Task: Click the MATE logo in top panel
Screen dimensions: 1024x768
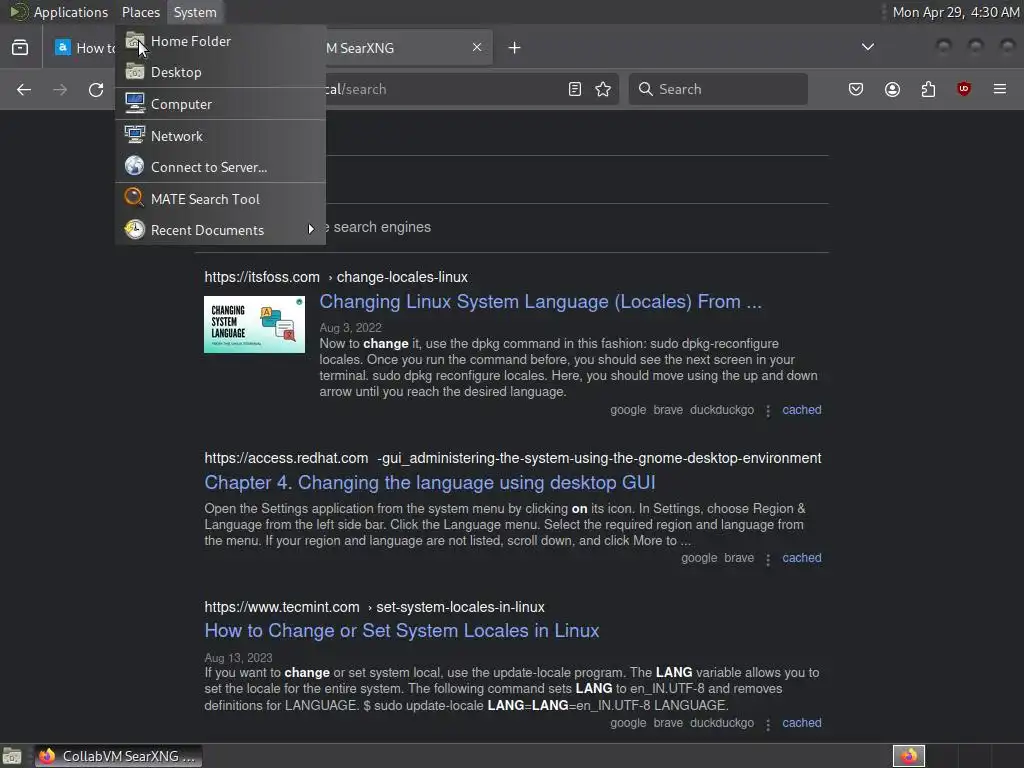Action: point(18,12)
